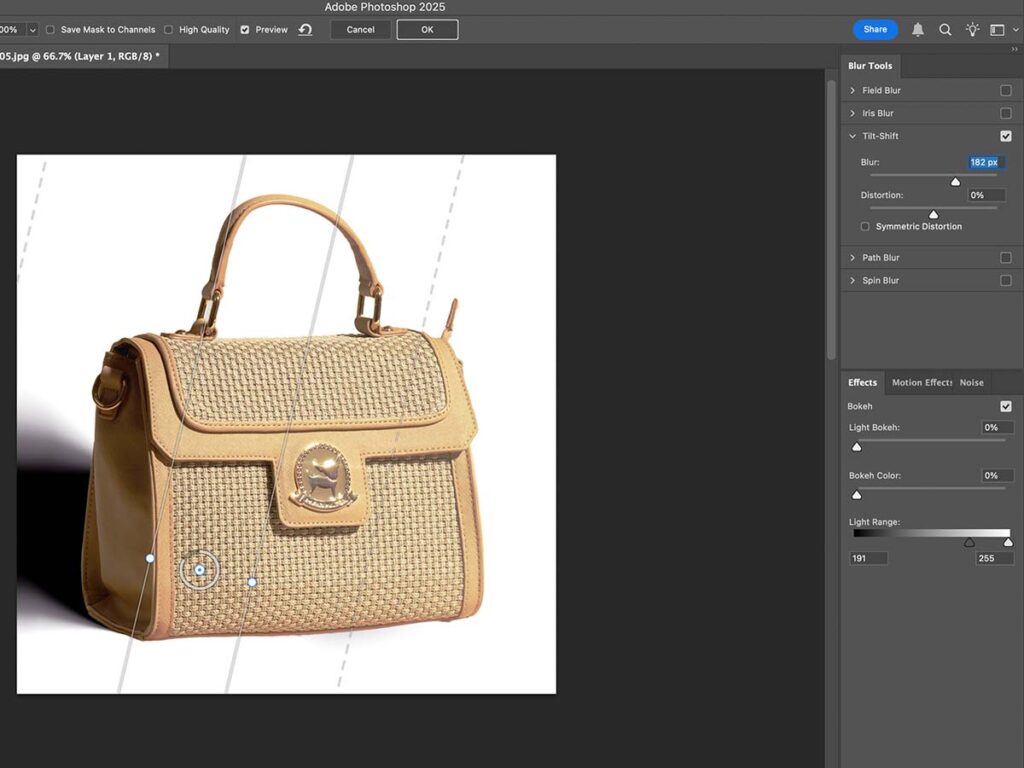
Task: Click the Light Range white-point handle
Action: tap(1008, 542)
